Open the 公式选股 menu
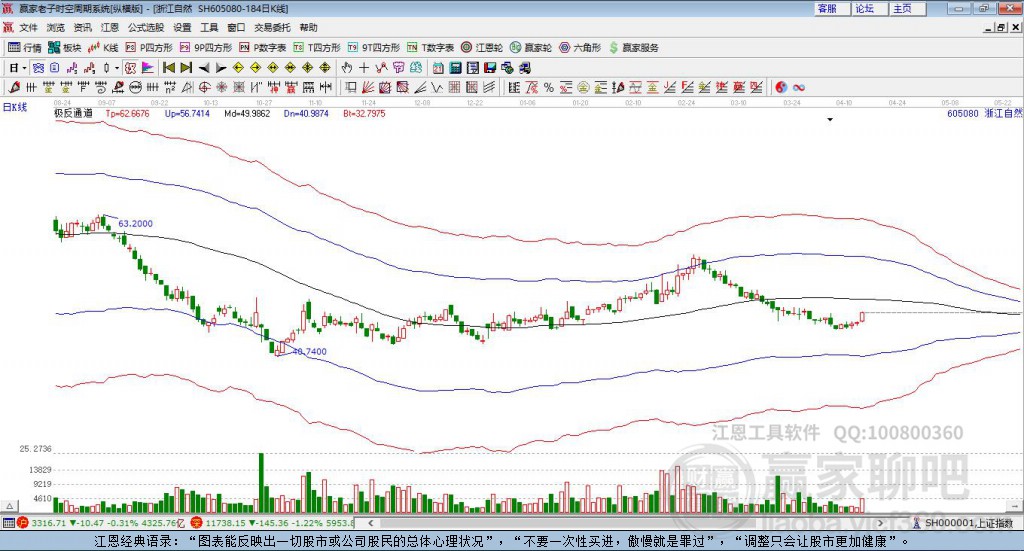This screenshot has width=1024, height=551. (x=146, y=27)
